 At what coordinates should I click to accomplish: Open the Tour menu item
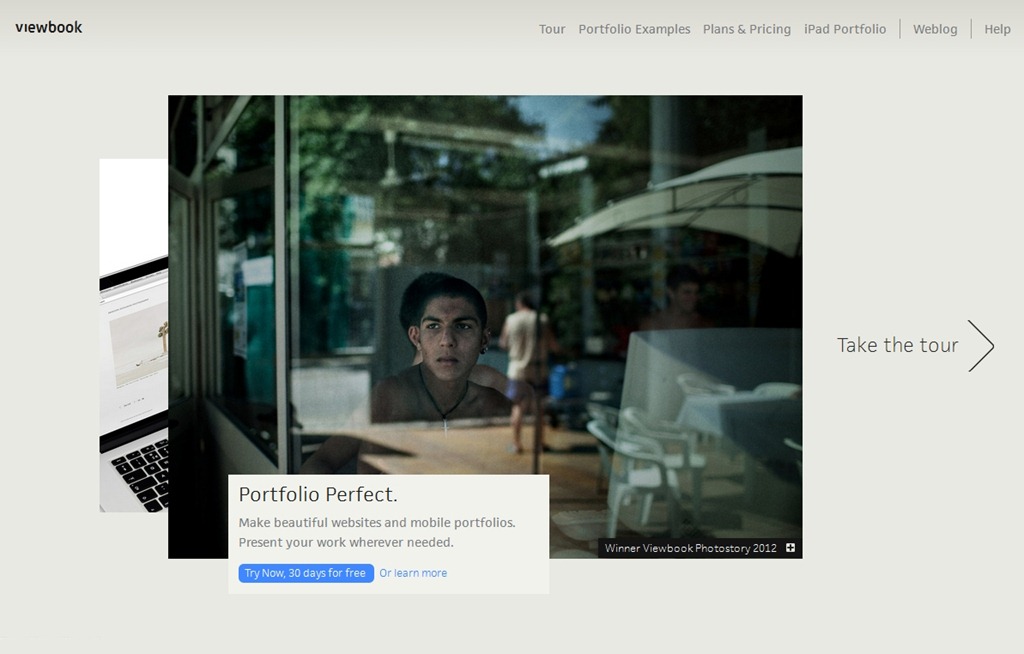(552, 29)
